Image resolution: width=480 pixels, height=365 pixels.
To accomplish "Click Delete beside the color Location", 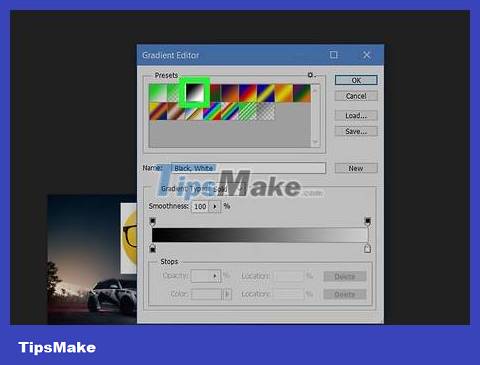I will coord(345,294).
